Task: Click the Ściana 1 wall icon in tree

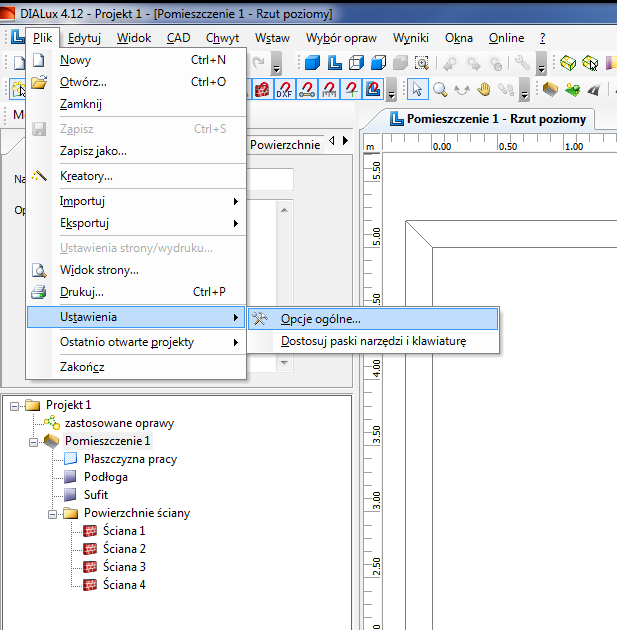Action: tap(90, 531)
